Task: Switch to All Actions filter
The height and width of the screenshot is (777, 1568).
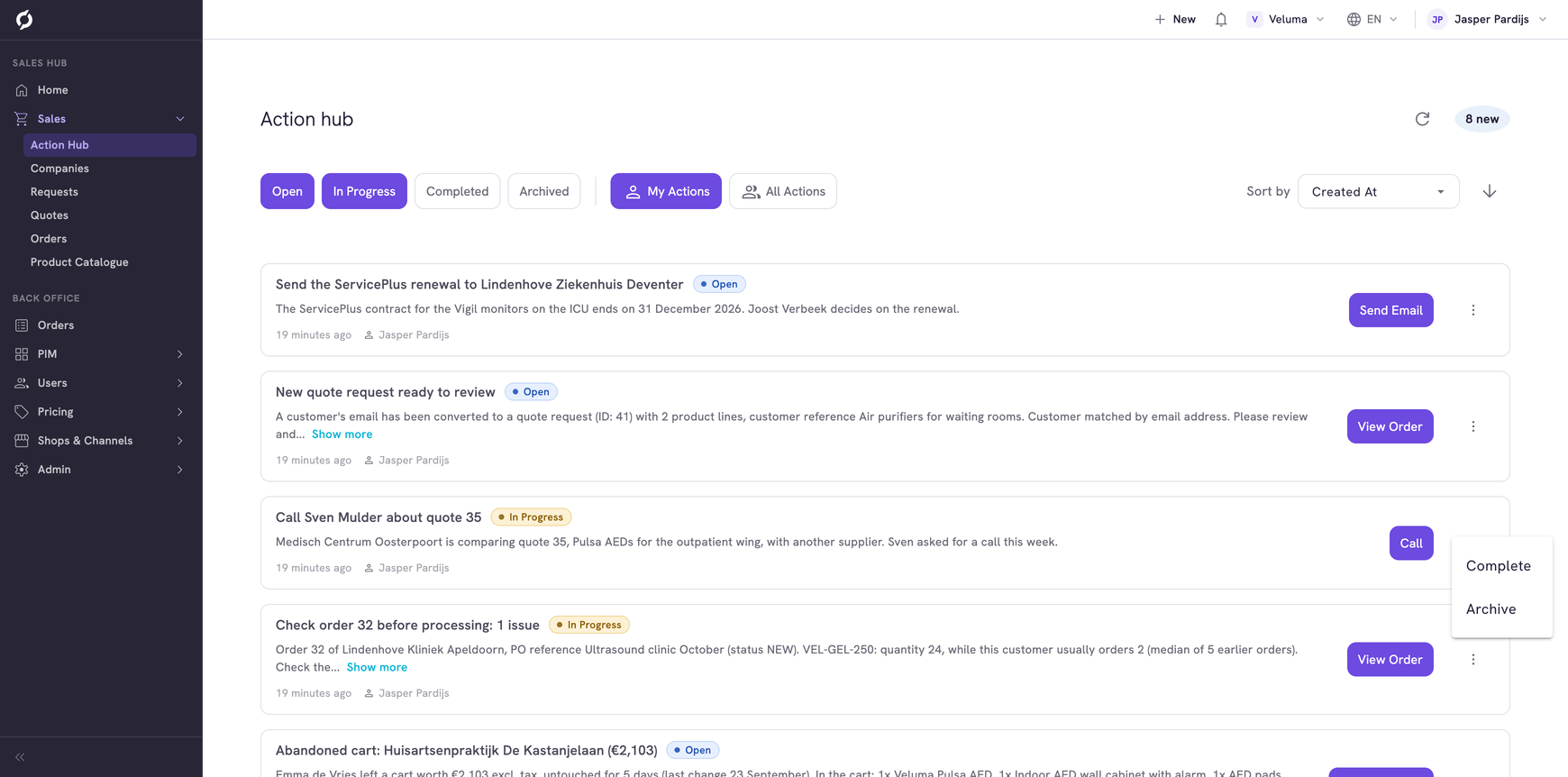Action: pos(783,191)
